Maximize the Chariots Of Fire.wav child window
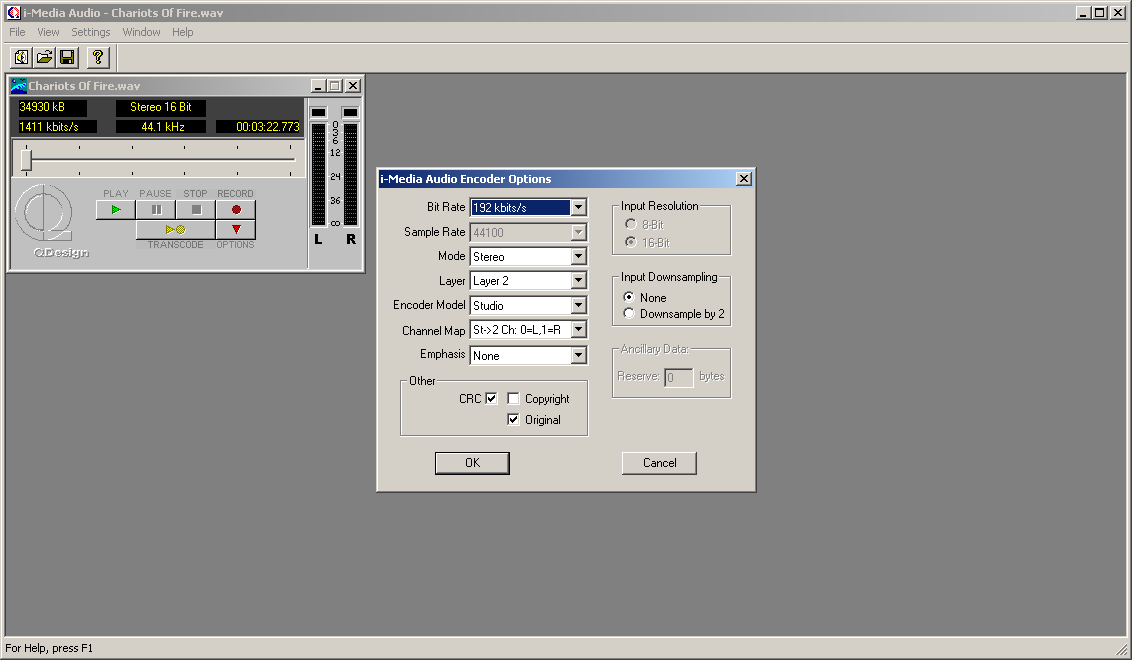This screenshot has height=660, width=1132. point(335,86)
